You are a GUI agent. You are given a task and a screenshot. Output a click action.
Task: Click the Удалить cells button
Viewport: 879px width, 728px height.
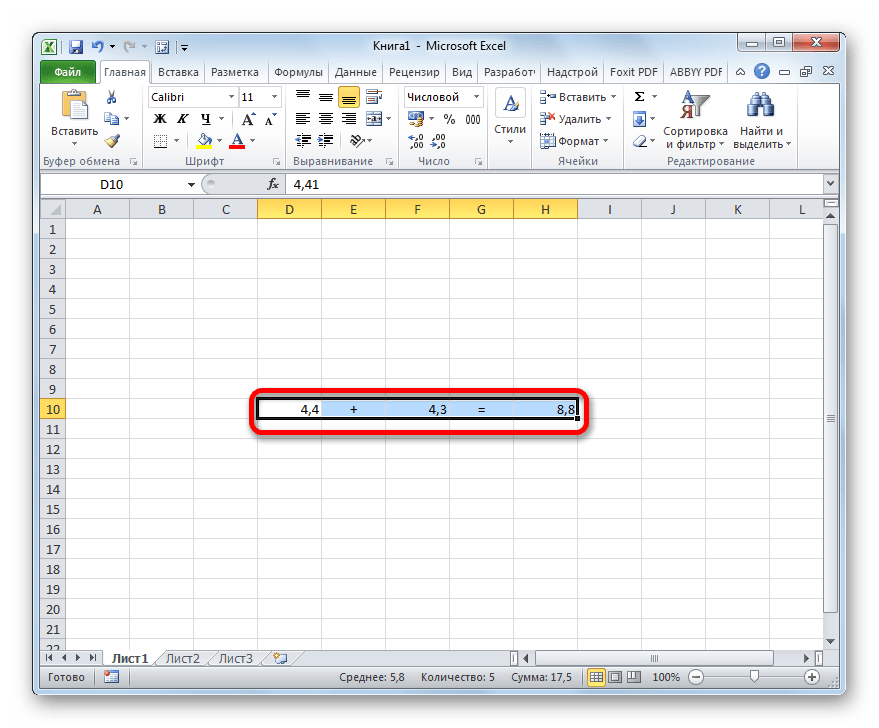coord(574,119)
